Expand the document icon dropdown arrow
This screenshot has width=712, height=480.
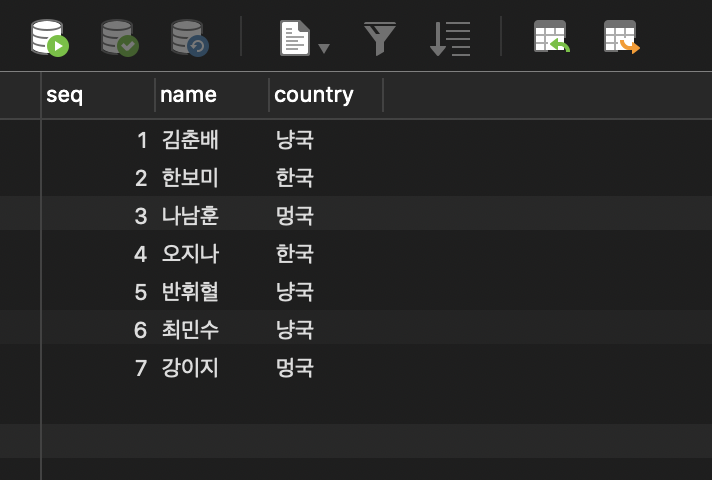324,48
